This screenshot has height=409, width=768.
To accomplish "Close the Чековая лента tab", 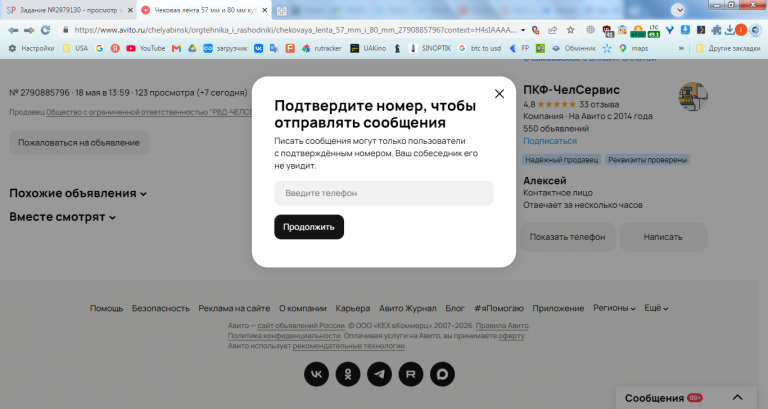I will [x=264, y=10].
